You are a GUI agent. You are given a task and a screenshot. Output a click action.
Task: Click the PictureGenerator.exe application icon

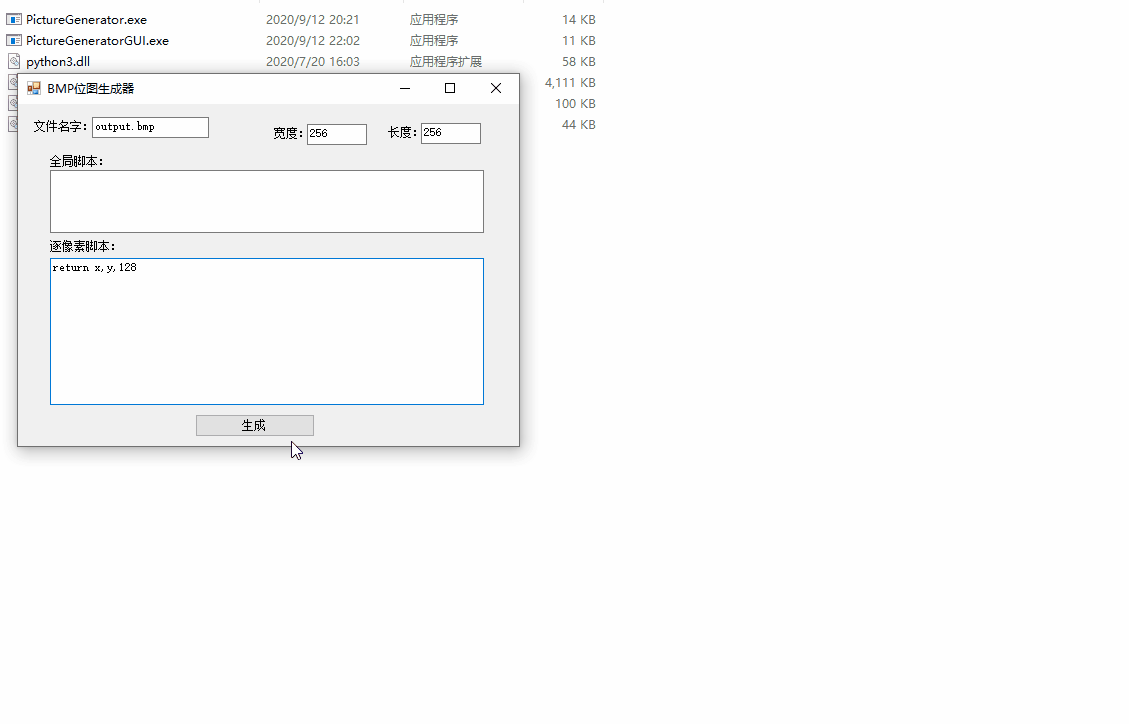14,18
